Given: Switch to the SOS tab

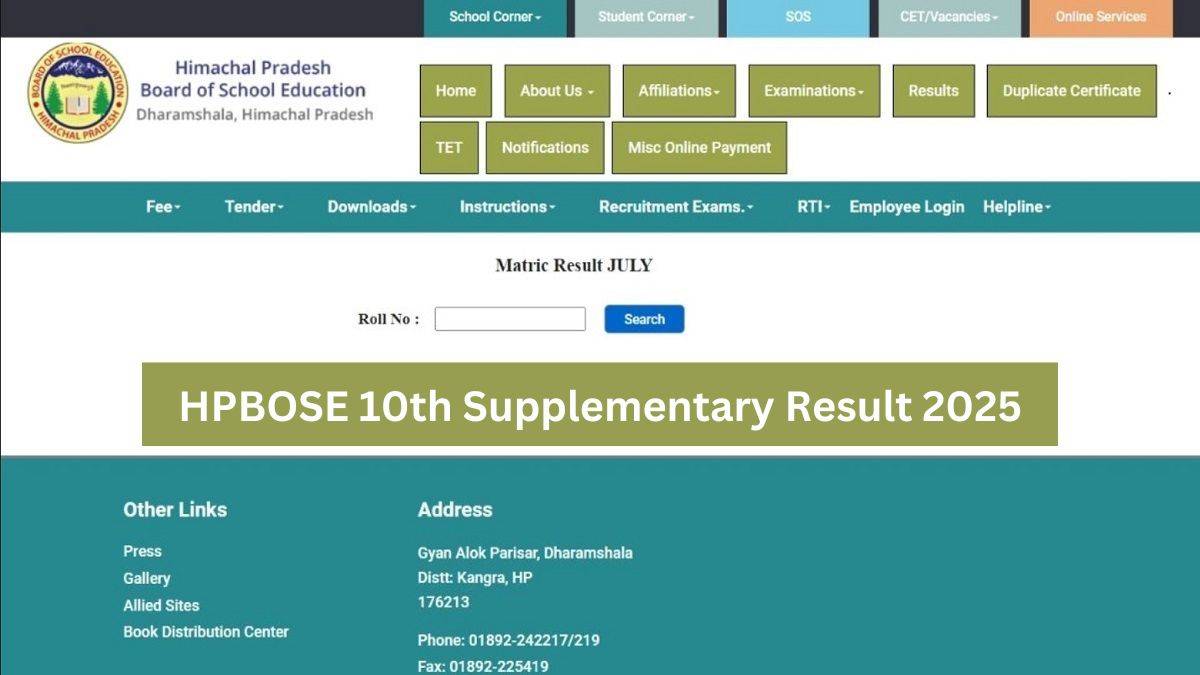Looking at the screenshot, I should click(x=799, y=17).
